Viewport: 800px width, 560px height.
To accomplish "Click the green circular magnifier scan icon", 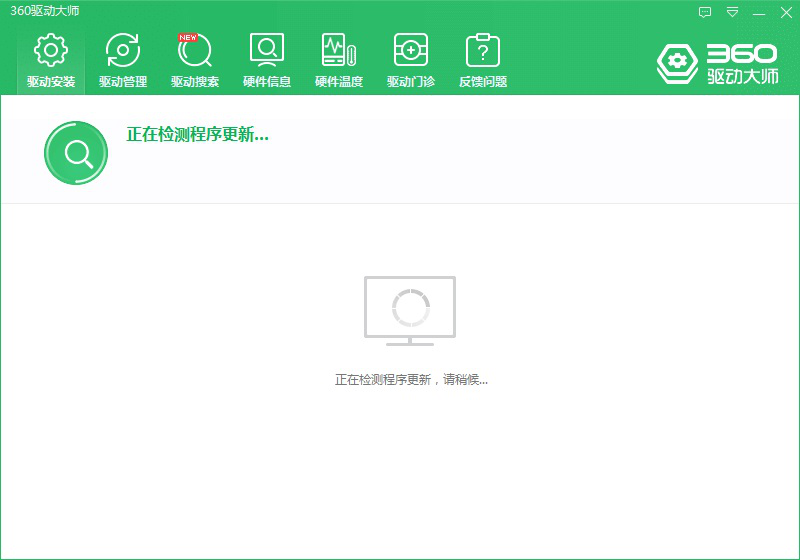I will [x=76, y=153].
